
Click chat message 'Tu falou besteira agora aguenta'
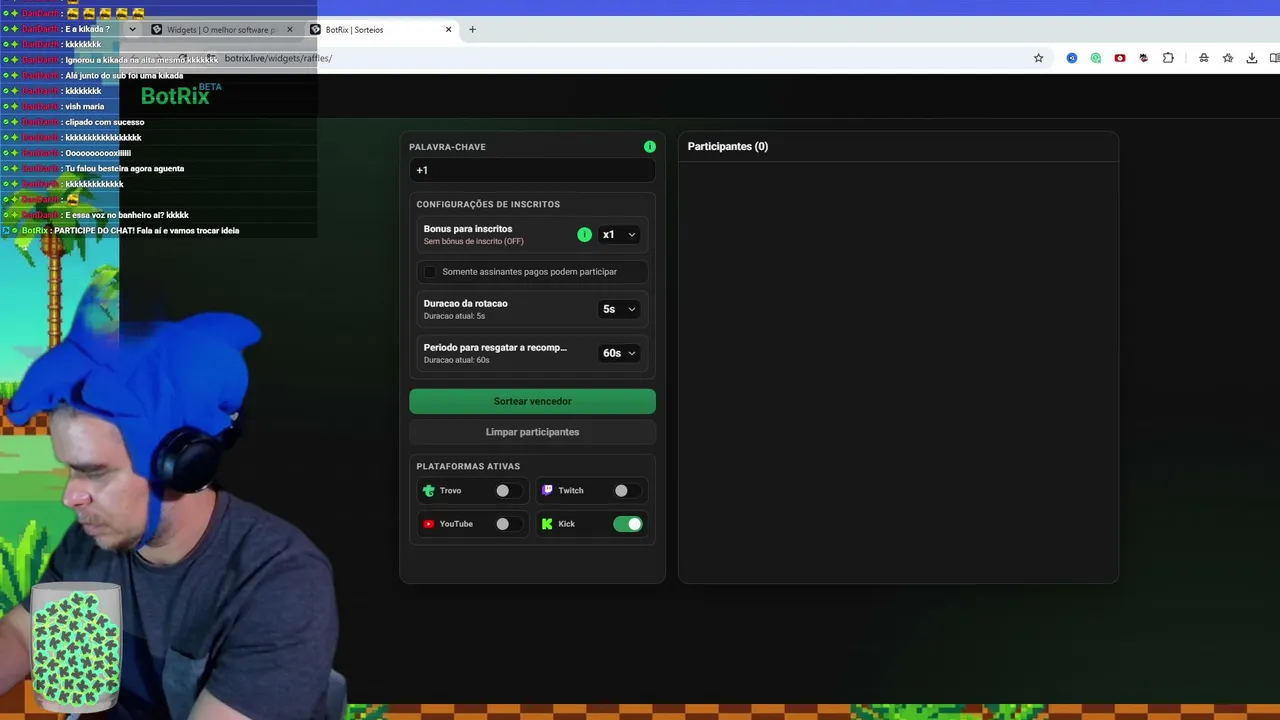click(x=125, y=169)
